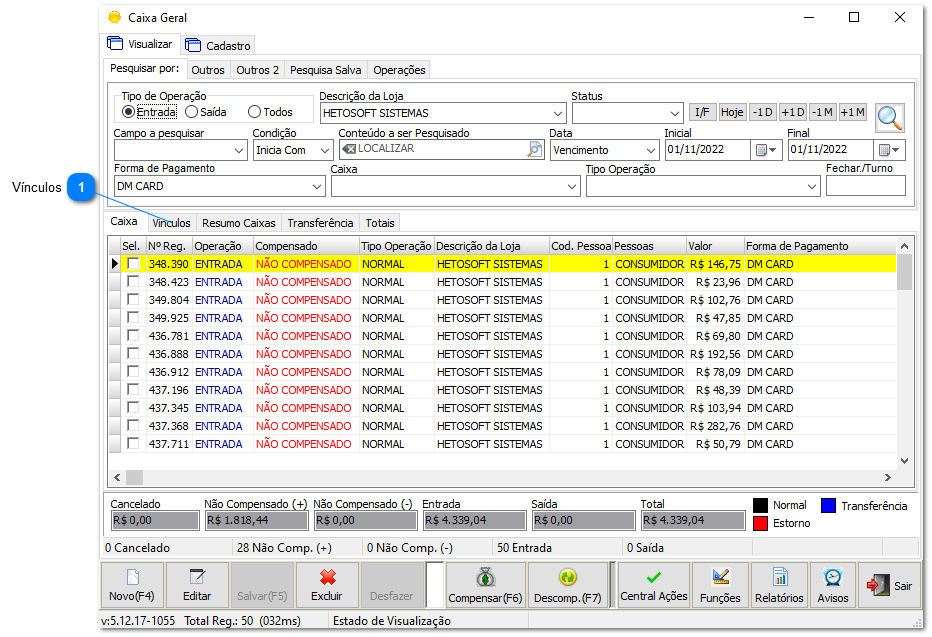Open Editar to edit the record
The height and width of the screenshot is (637, 932).
tap(197, 585)
